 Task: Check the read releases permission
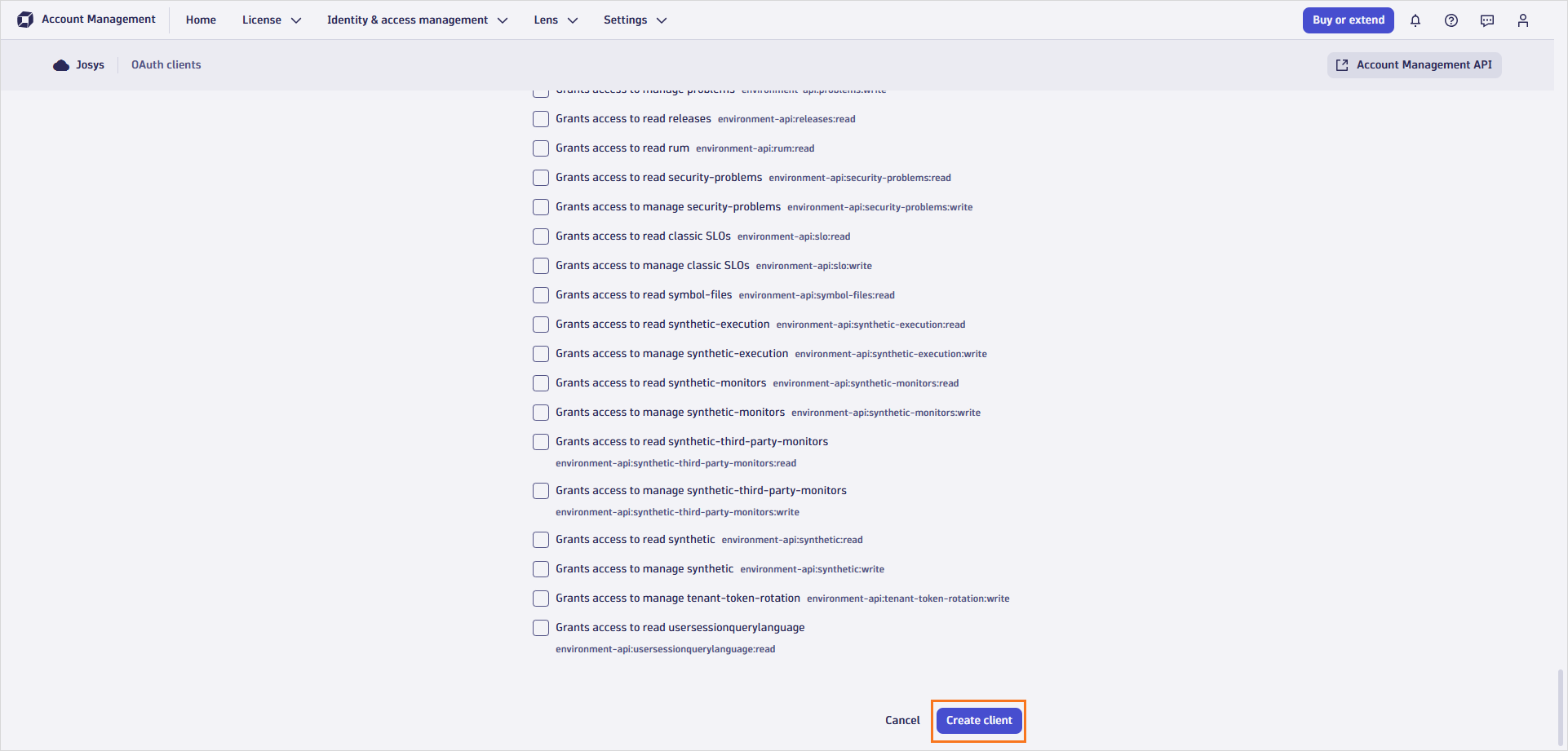tap(541, 119)
